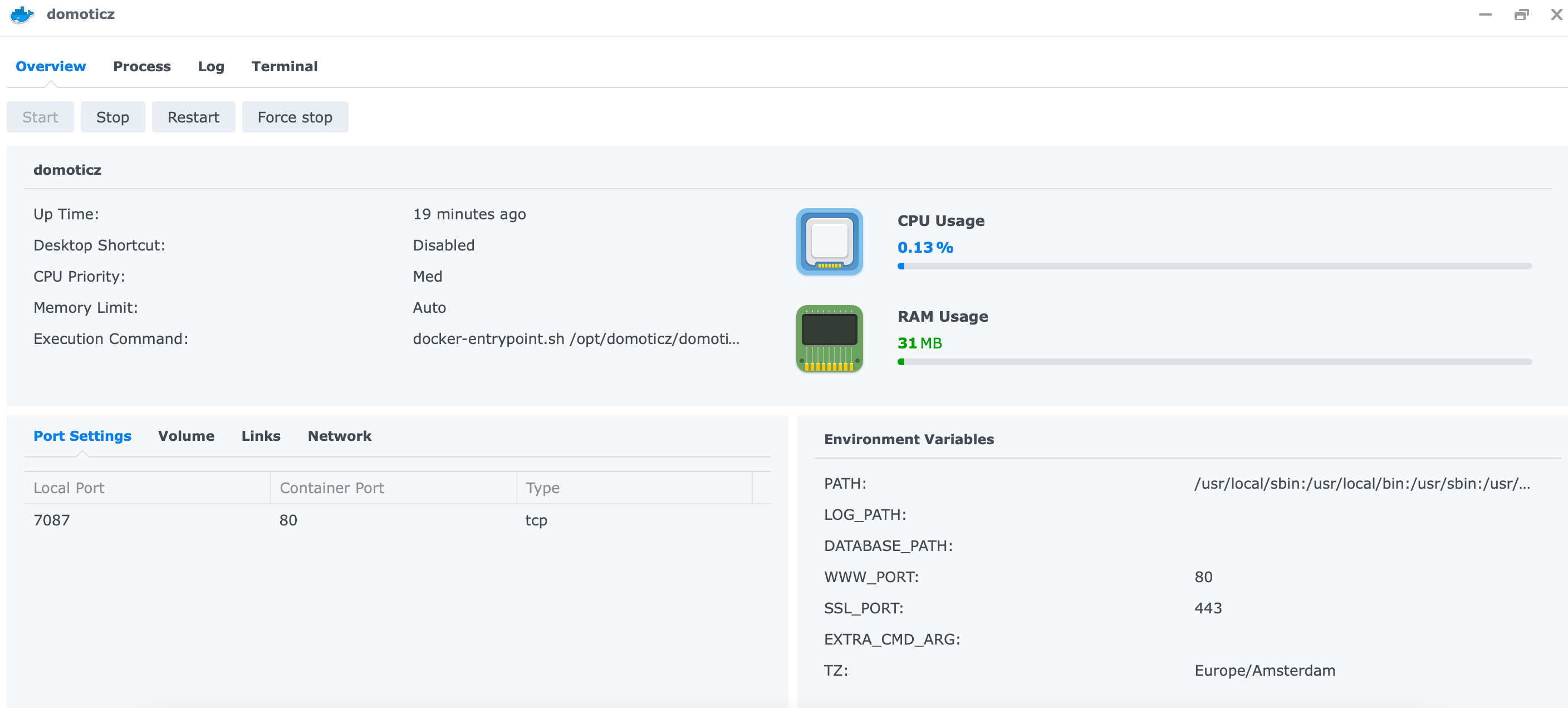Click the RAM Usage progress bar

pyautogui.click(x=1214, y=362)
